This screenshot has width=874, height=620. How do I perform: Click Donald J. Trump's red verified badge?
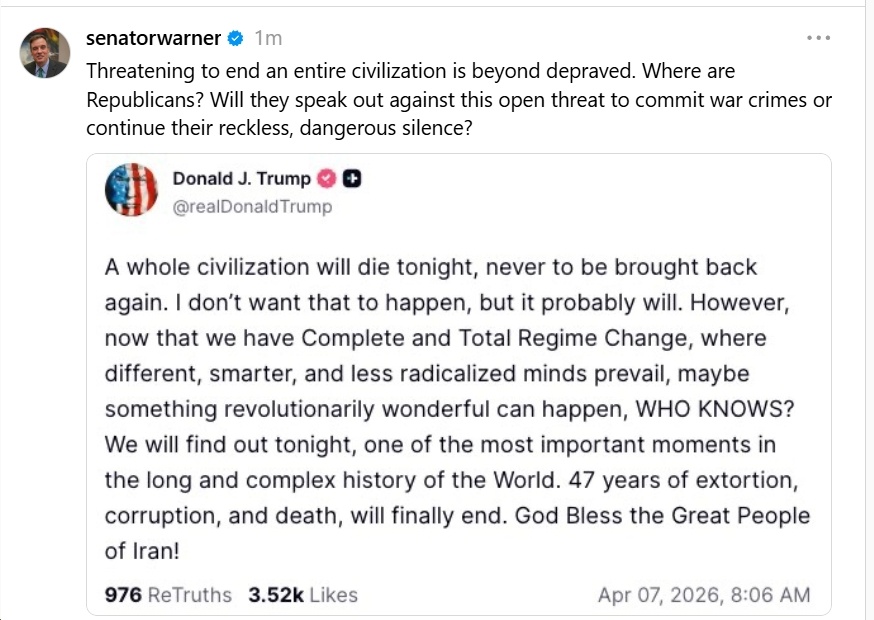click(x=326, y=179)
